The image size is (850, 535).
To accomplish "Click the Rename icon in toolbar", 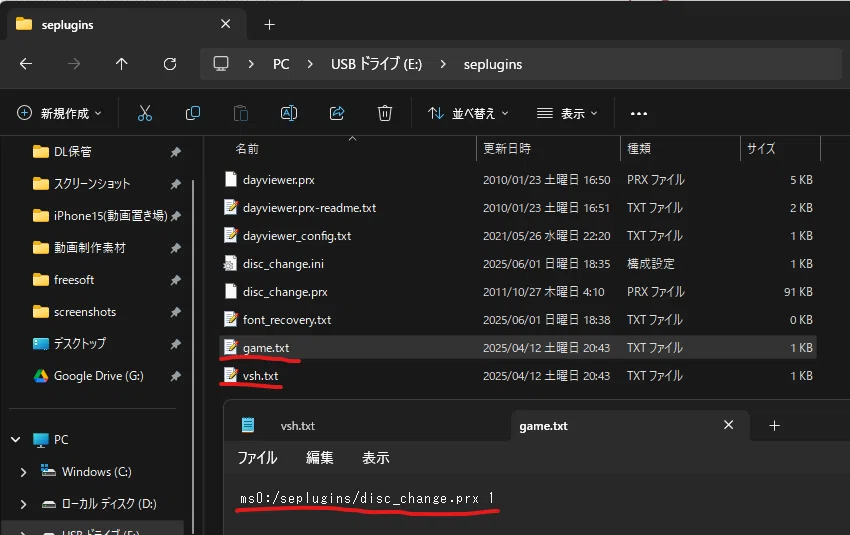I will [x=288, y=113].
